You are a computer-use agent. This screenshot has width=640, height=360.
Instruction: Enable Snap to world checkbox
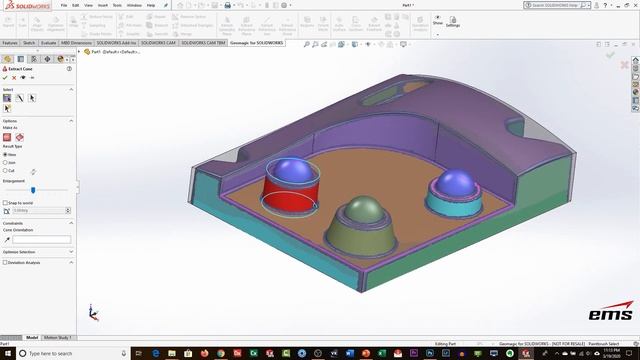point(5,203)
